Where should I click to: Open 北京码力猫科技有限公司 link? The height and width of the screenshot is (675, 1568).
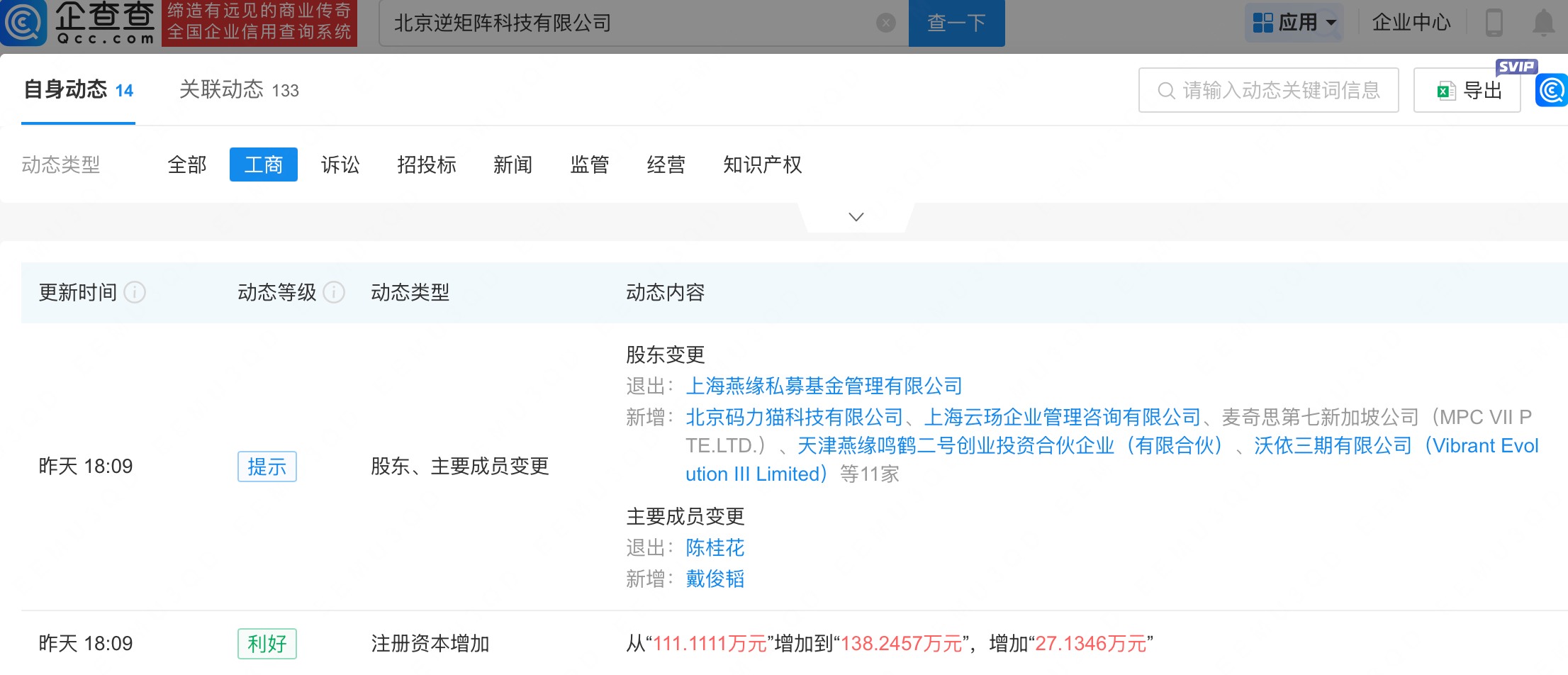[795, 417]
